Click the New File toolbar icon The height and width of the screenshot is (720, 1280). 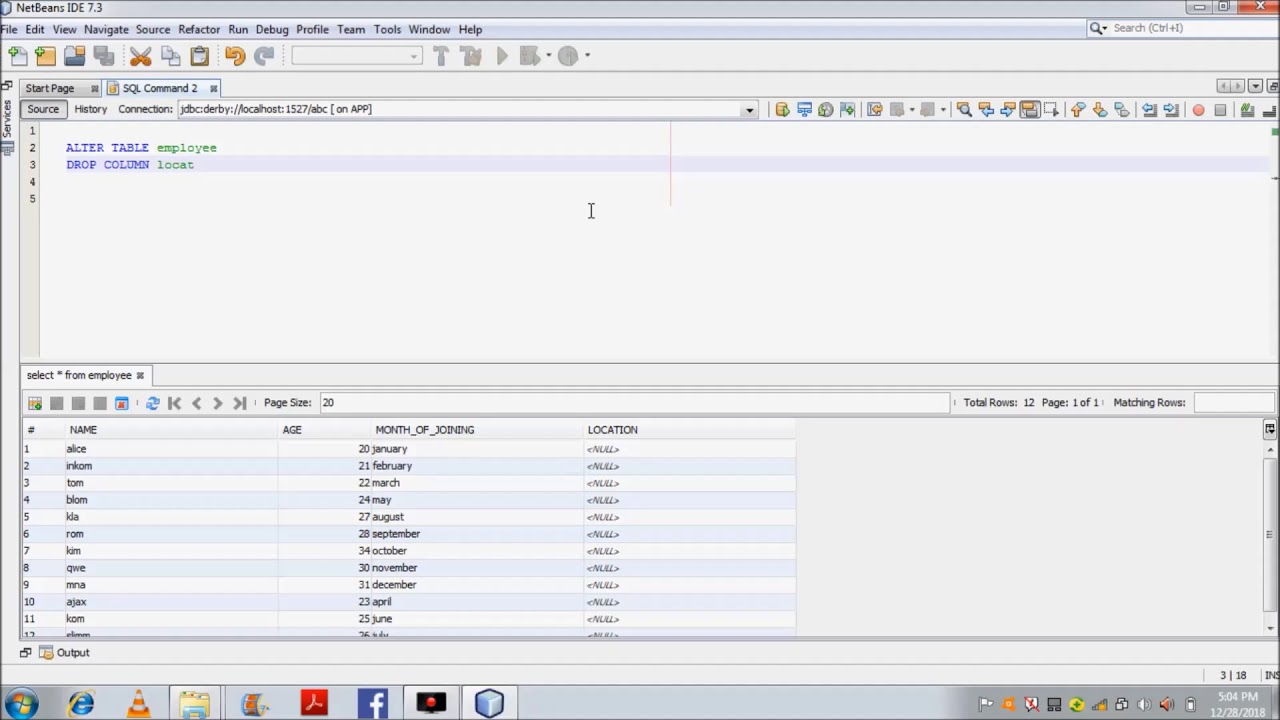[x=17, y=56]
